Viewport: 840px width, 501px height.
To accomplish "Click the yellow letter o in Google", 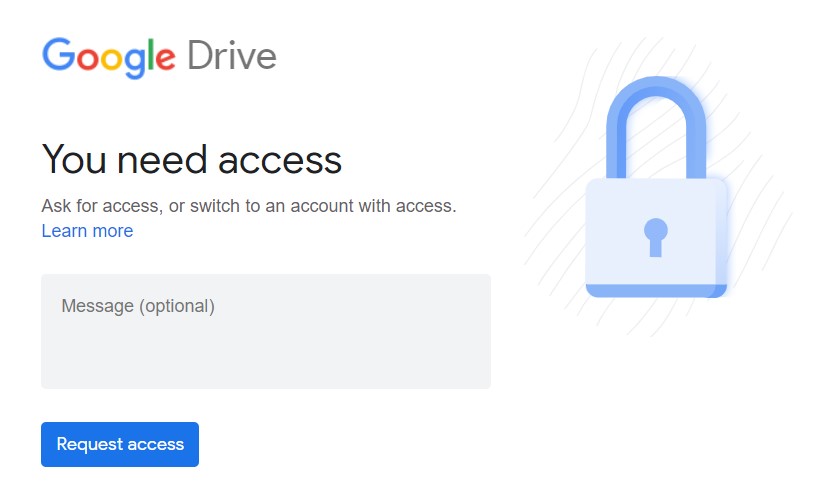I will click(111, 58).
